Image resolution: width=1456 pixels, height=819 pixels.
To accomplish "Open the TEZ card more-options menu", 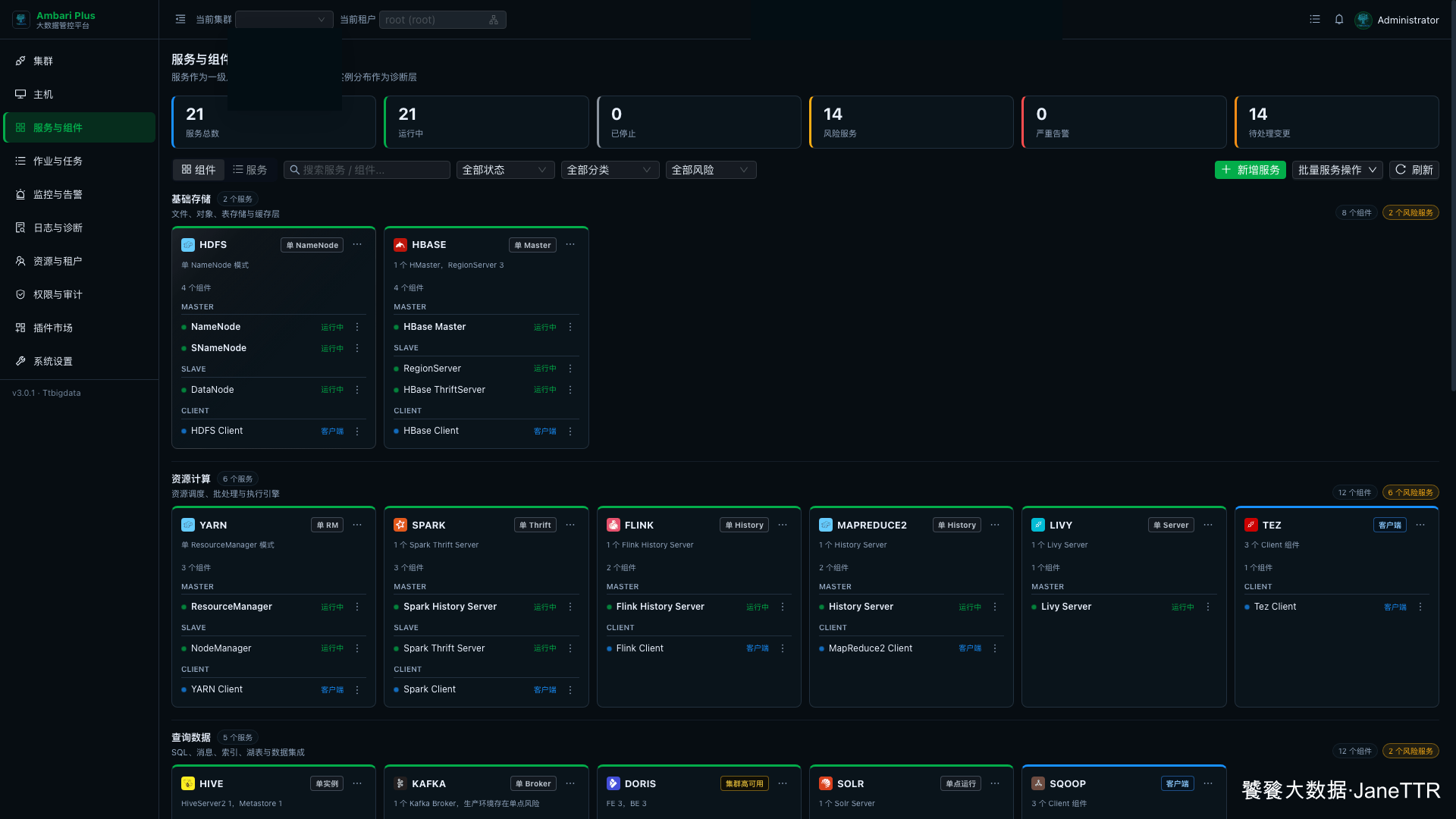I will coord(1420,525).
